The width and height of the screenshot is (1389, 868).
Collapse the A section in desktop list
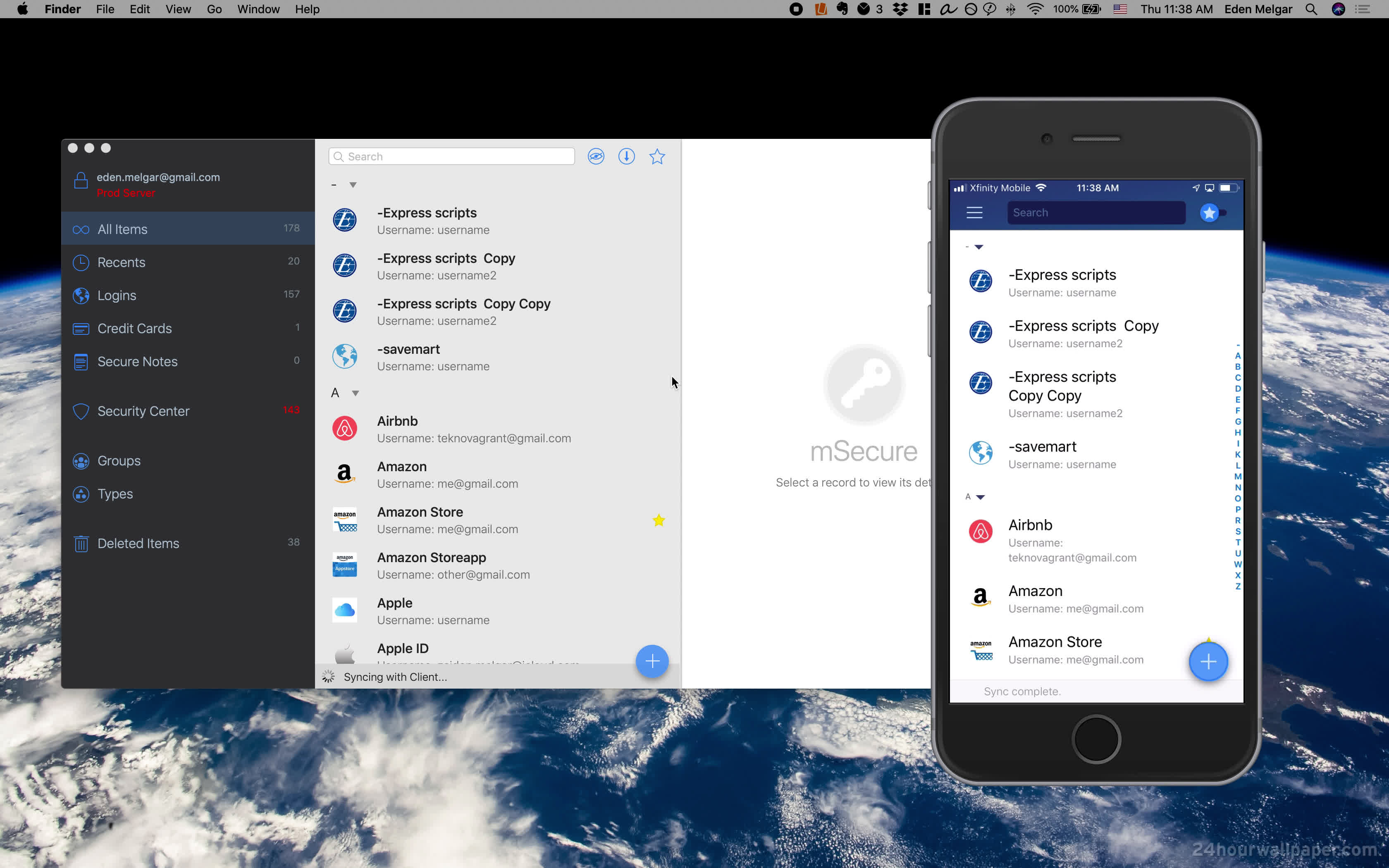coord(355,393)
